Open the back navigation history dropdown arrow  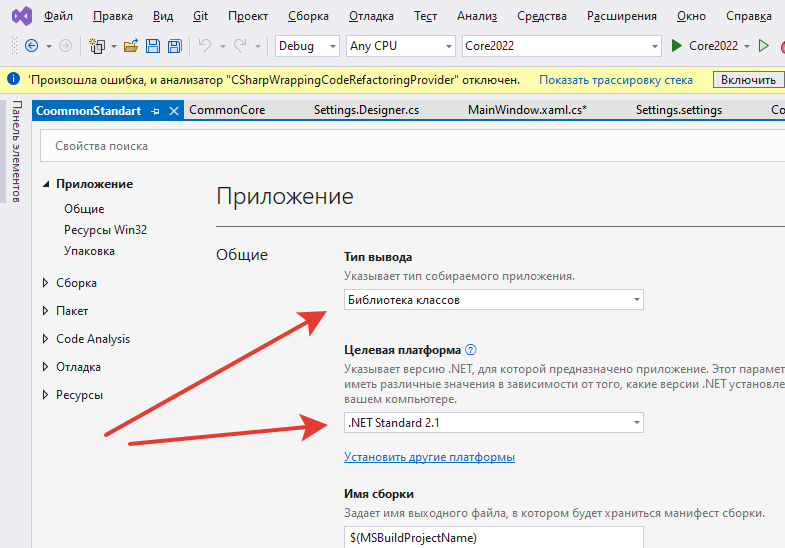point(49,47)
